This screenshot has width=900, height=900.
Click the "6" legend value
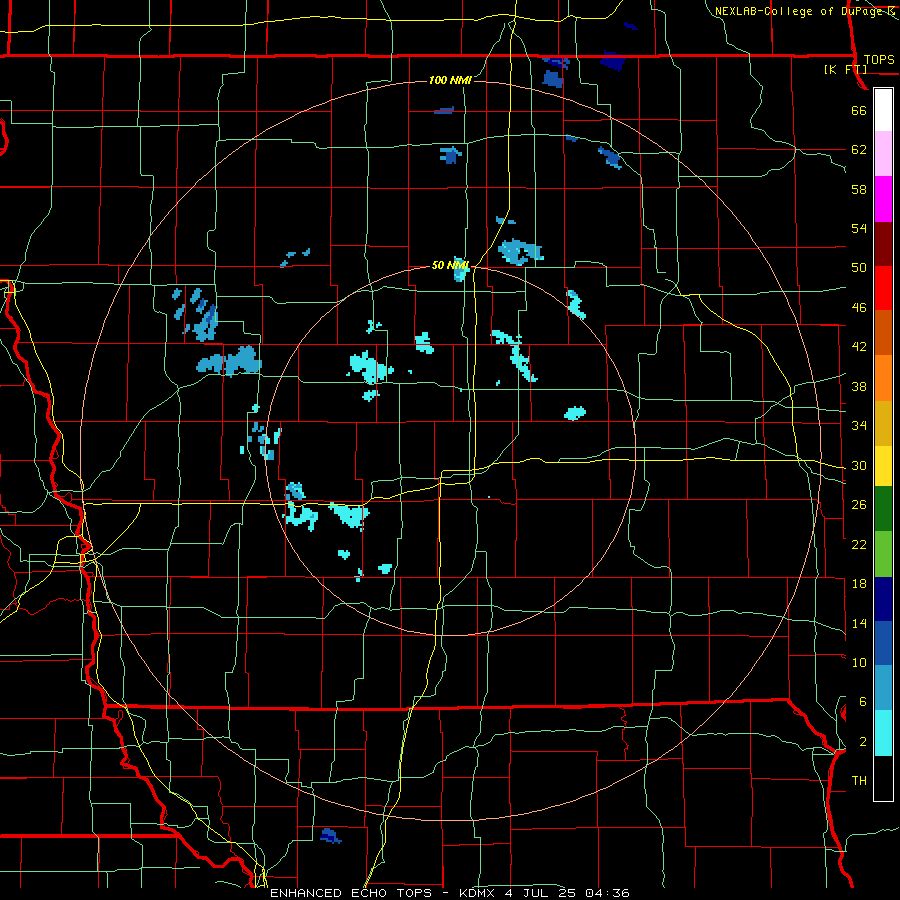coord(863,702)
